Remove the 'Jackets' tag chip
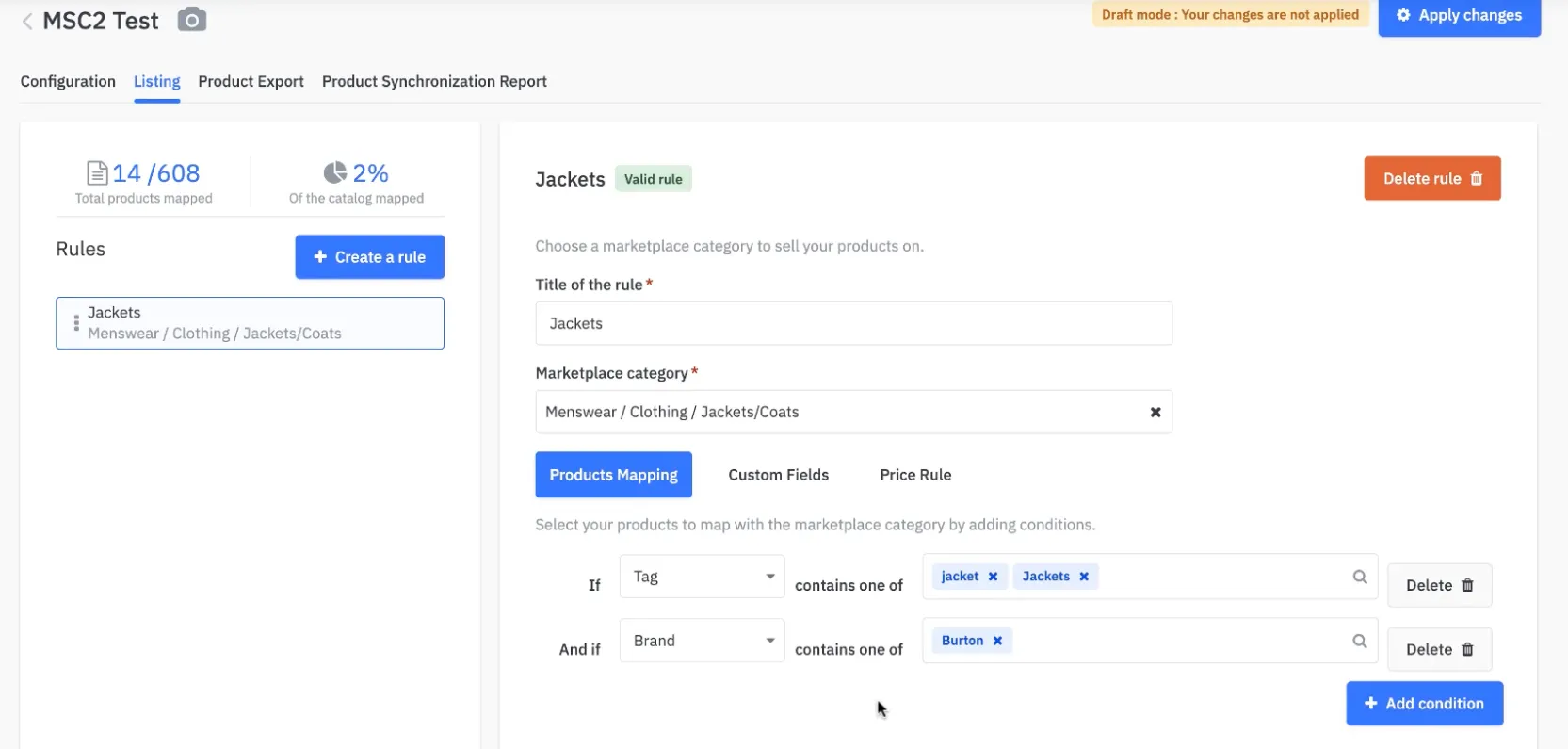The height and width of the screenshot is (749, 1568). [x=1084, y=577]
